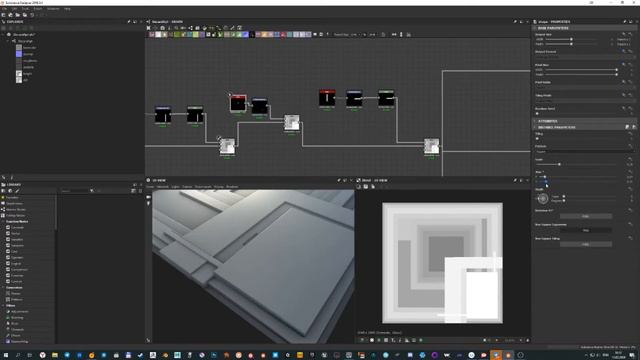The height and width of the screenshot is (360, 640).
Task: Open the Materials menu in 3D view
Action: (x=163, y=187)
